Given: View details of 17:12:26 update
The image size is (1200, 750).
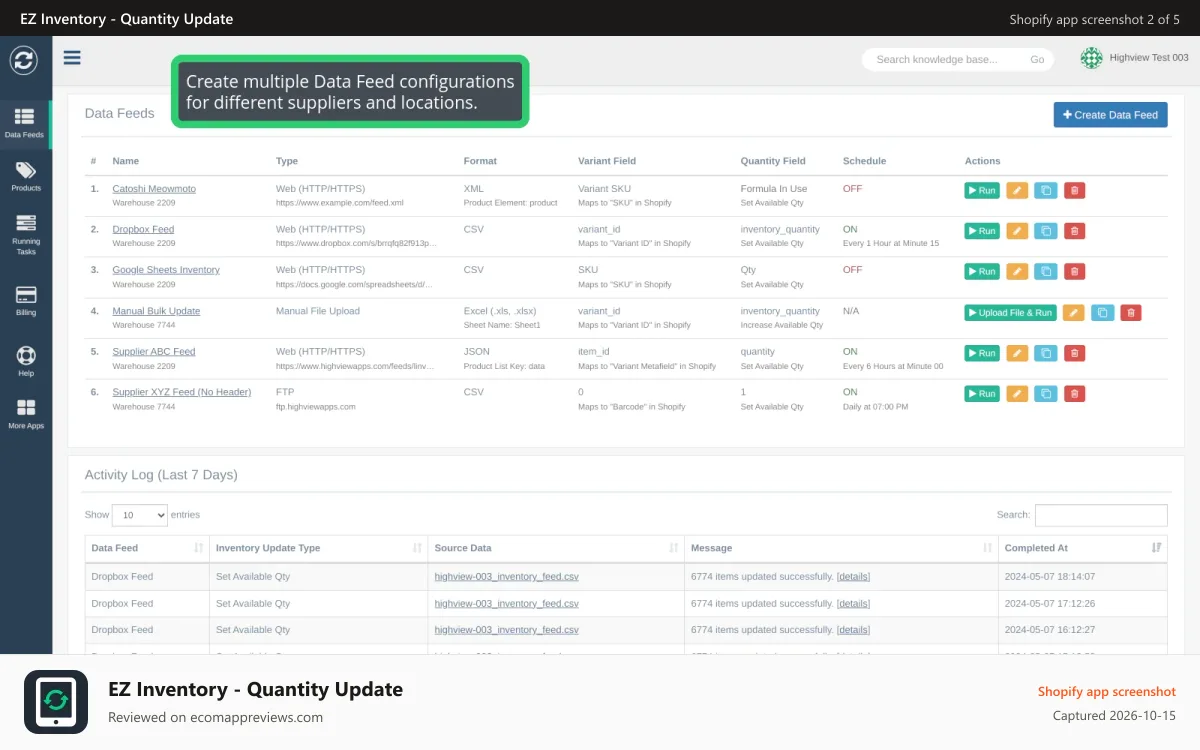Looking at the screenshot, I should tap(853, 604).
